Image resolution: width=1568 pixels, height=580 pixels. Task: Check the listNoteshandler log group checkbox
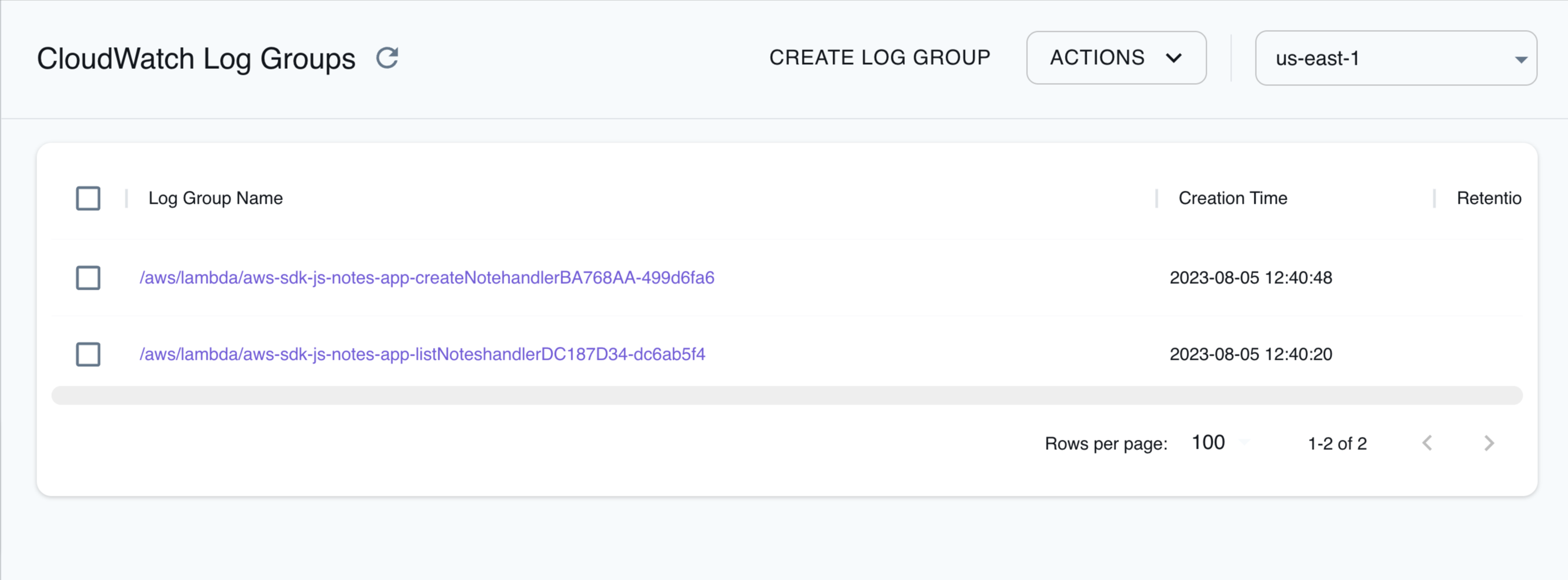[88, 354]
